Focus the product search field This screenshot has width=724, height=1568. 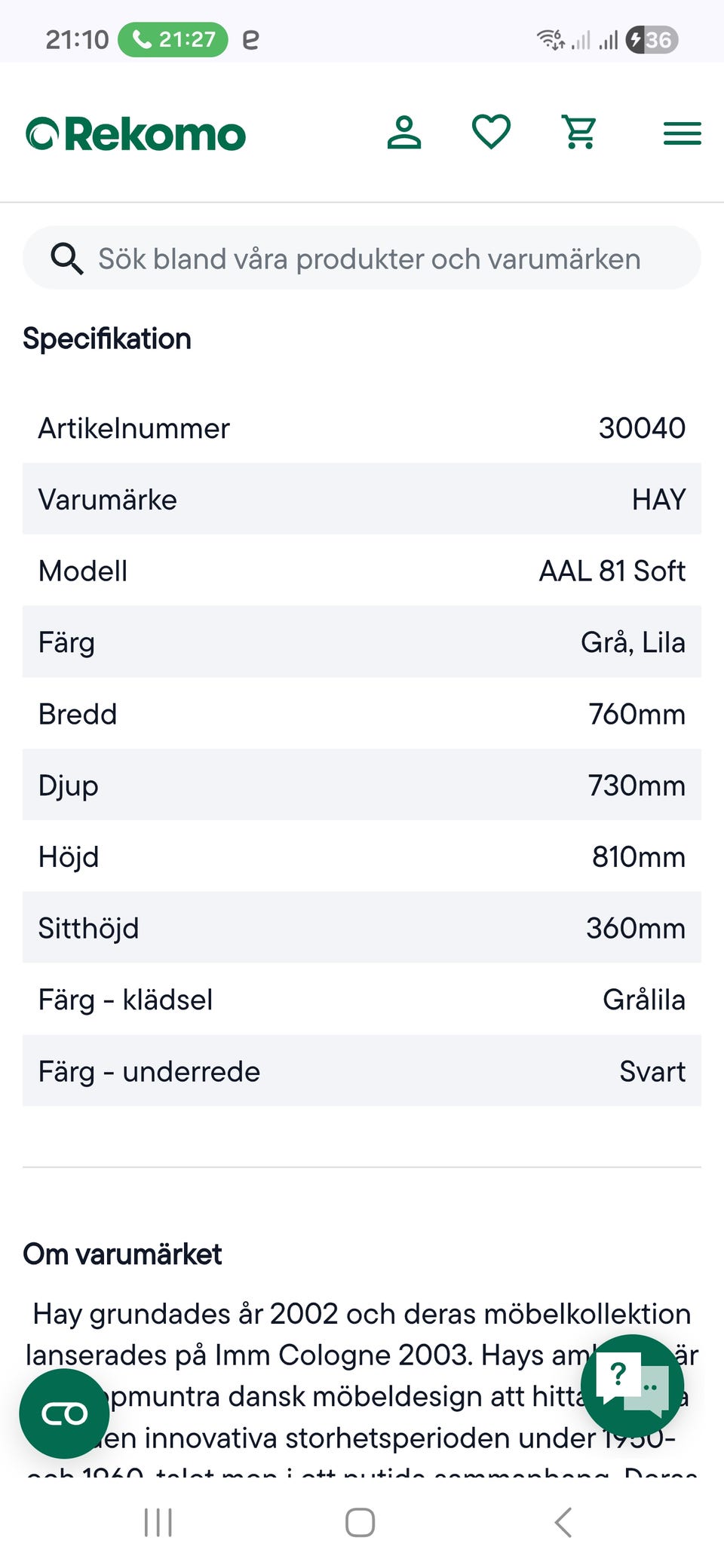pos(370,259)
